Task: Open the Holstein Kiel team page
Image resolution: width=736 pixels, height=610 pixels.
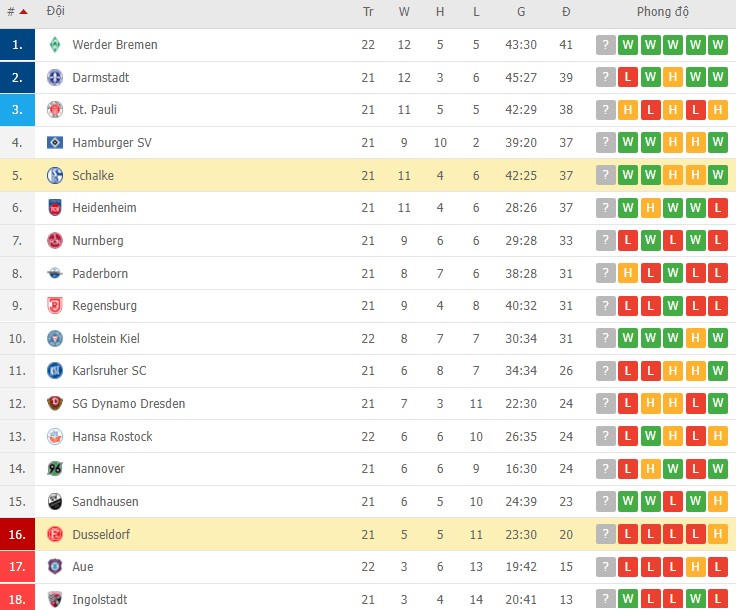Action: 106,339
